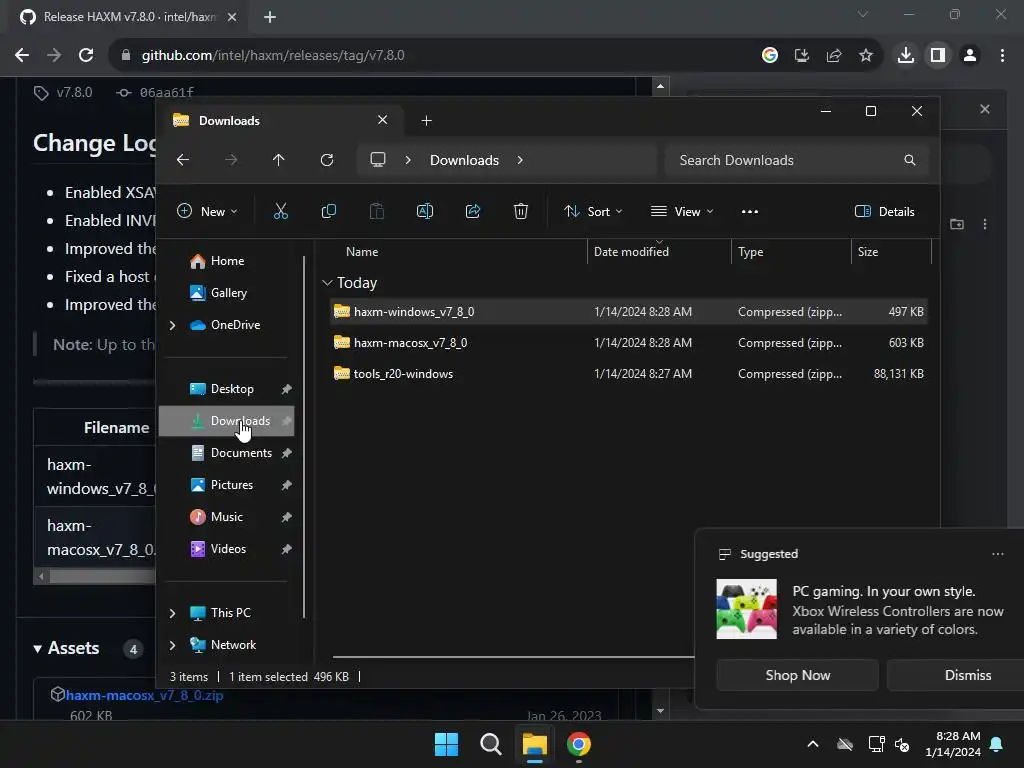Screen dimensions: 1024x768
Task: Click the Cut scissors icon in File Explorer
Action: point(280,211)
